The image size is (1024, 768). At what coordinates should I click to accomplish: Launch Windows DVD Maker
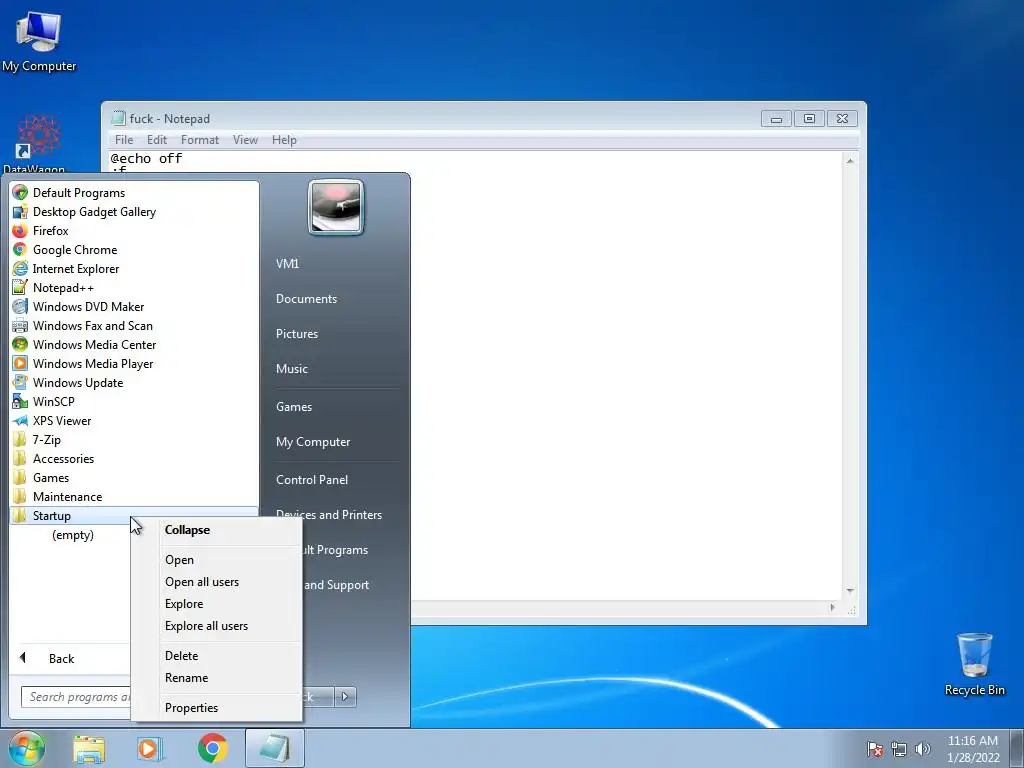(134, 306)
